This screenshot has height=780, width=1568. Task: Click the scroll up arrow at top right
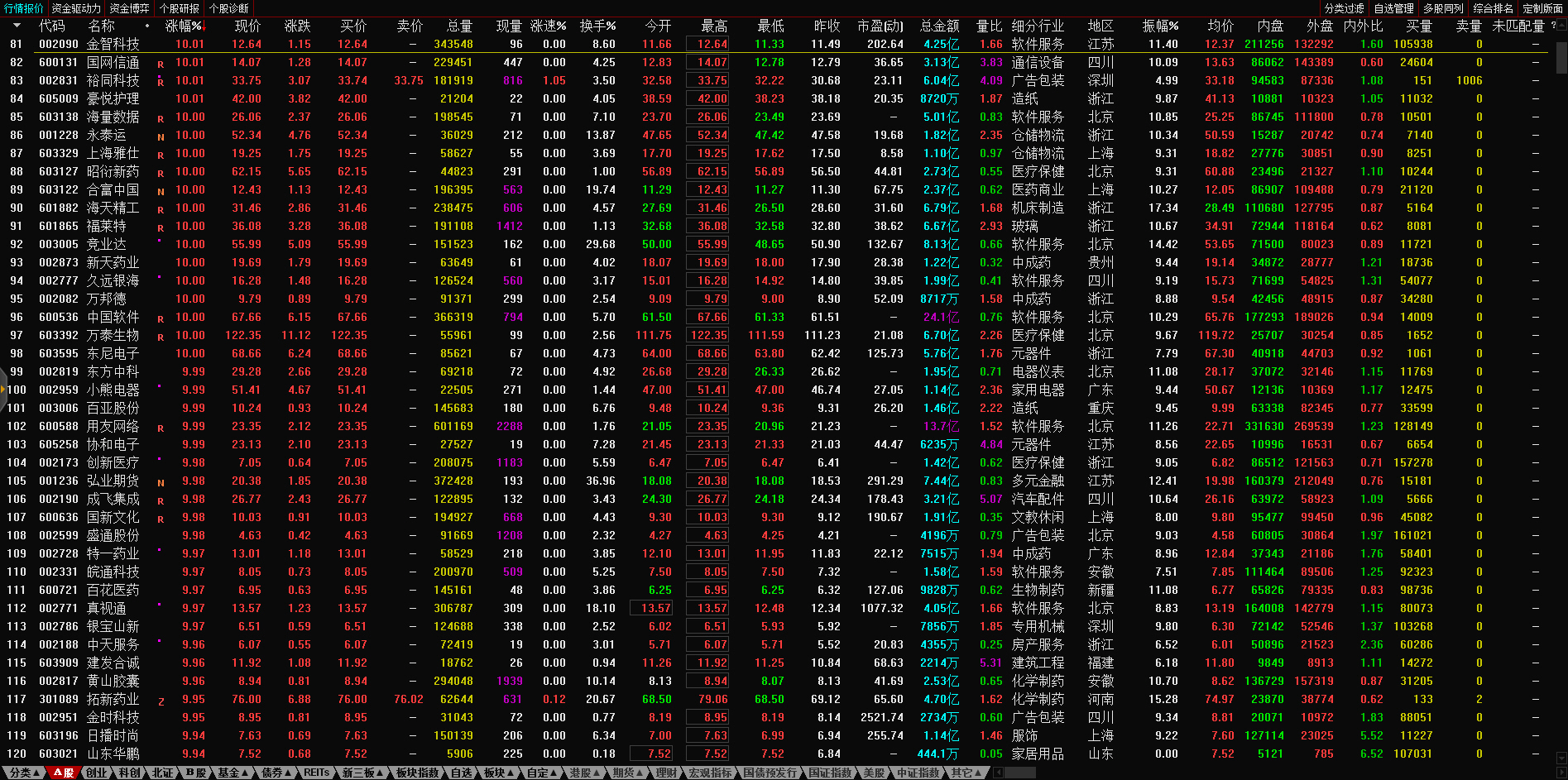click(1561, 26)
